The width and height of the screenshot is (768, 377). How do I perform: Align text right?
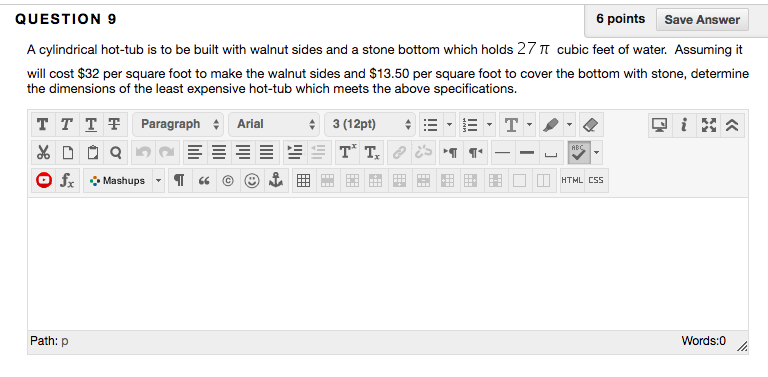243,153
